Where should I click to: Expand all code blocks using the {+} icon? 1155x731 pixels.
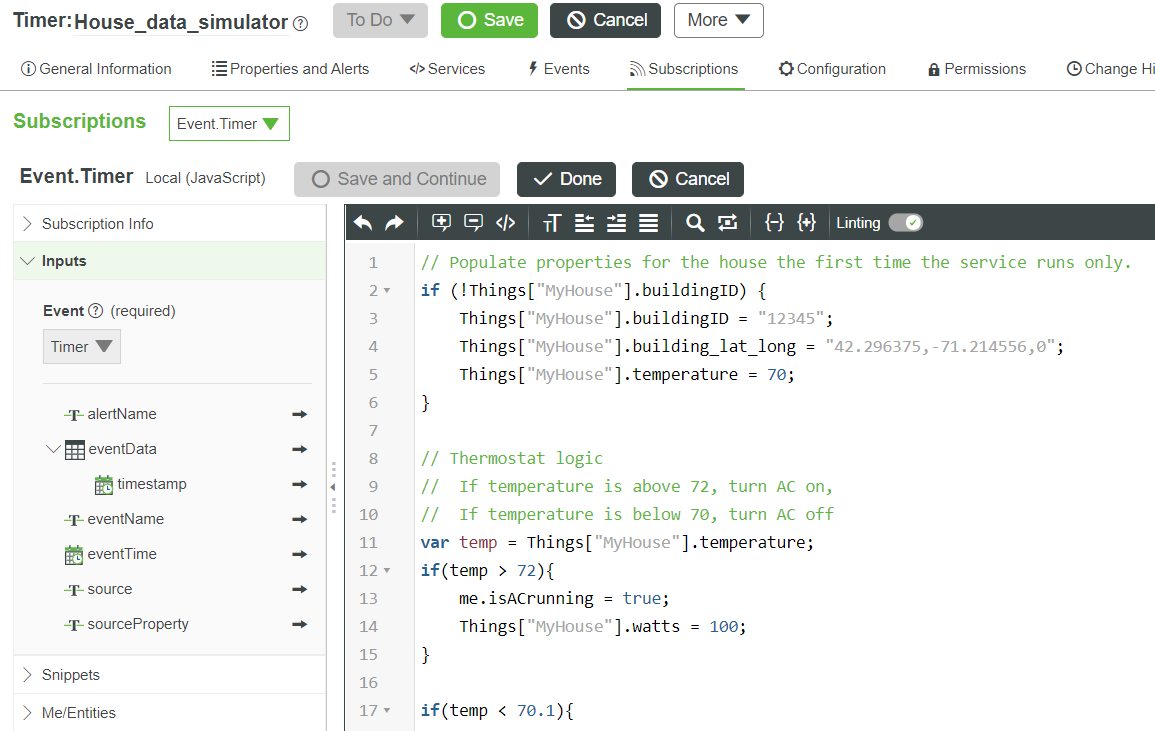click(x=807, y=222)
